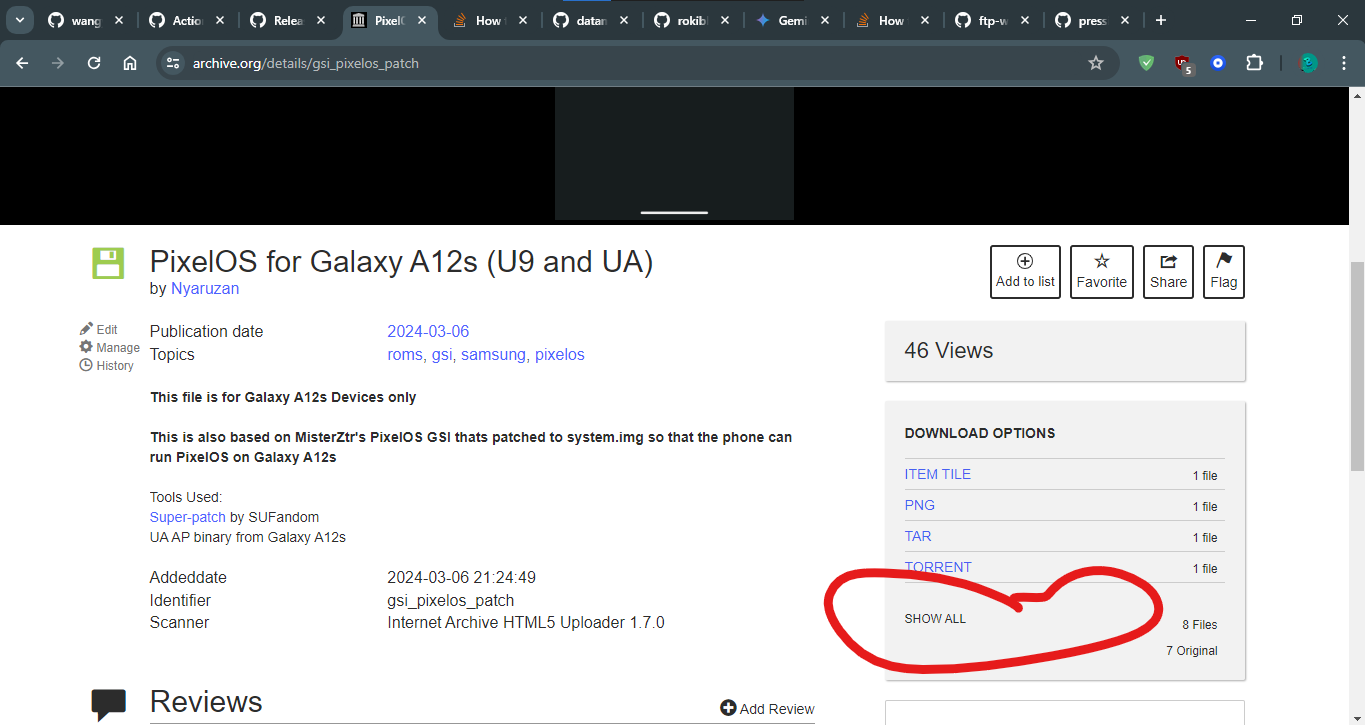Image resolution: width=1365 pixels, height=725 pixels.
Task: Click the '46 Views' counter
Action: click(x=949, y=350)
